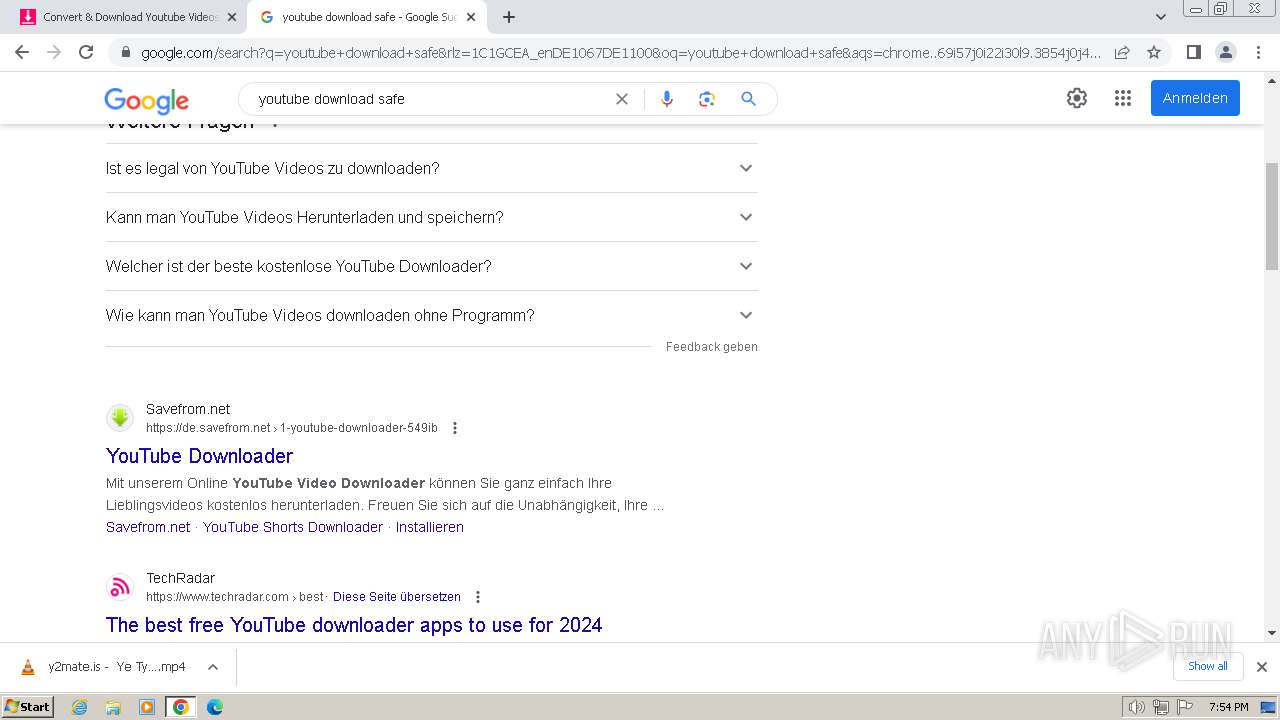The height and width of the screenshot is (720, 1280).
Task: Bookmark this page with star icon
Action: pos(1154,52)
